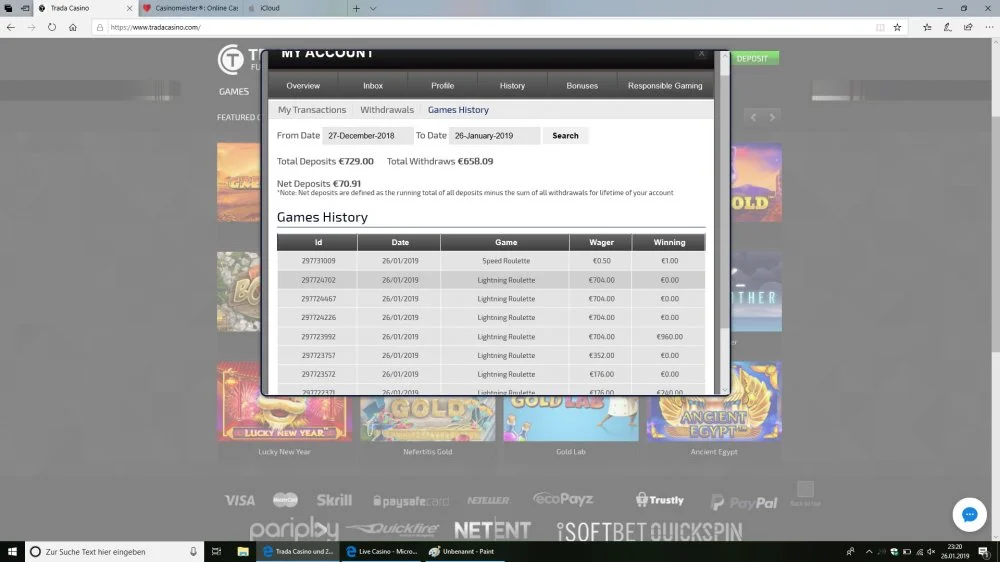Open the add notes pen icon
1000x562 pixels.
(948, 27)
